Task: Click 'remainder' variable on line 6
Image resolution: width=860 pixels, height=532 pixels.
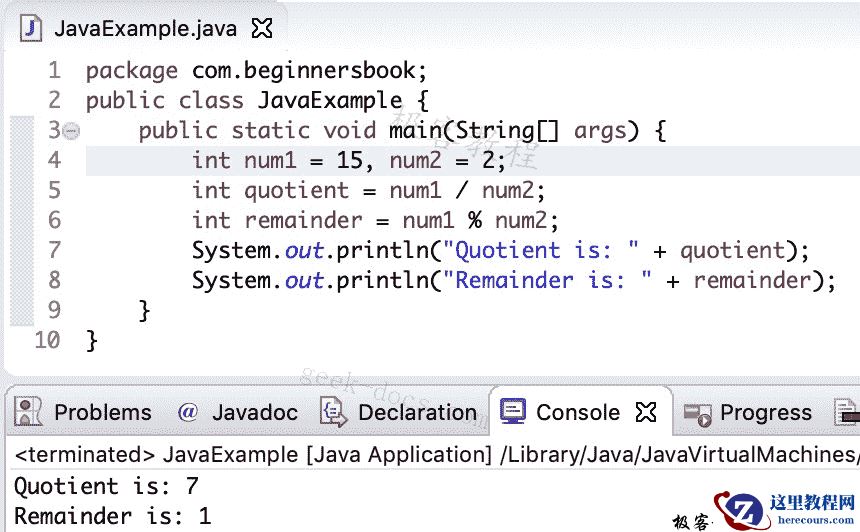Action: click(x=303, y=220)
